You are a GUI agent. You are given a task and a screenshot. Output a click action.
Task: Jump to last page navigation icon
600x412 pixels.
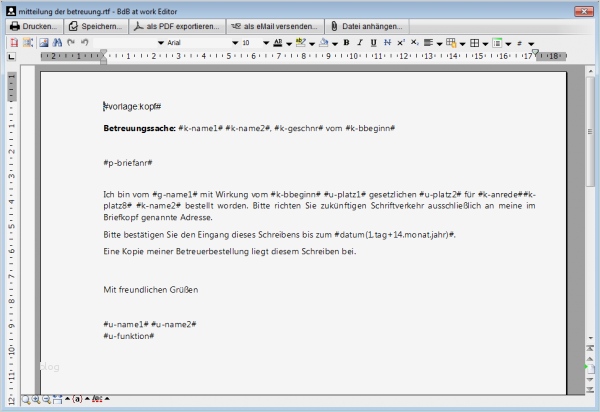click(x=590, y=390)
